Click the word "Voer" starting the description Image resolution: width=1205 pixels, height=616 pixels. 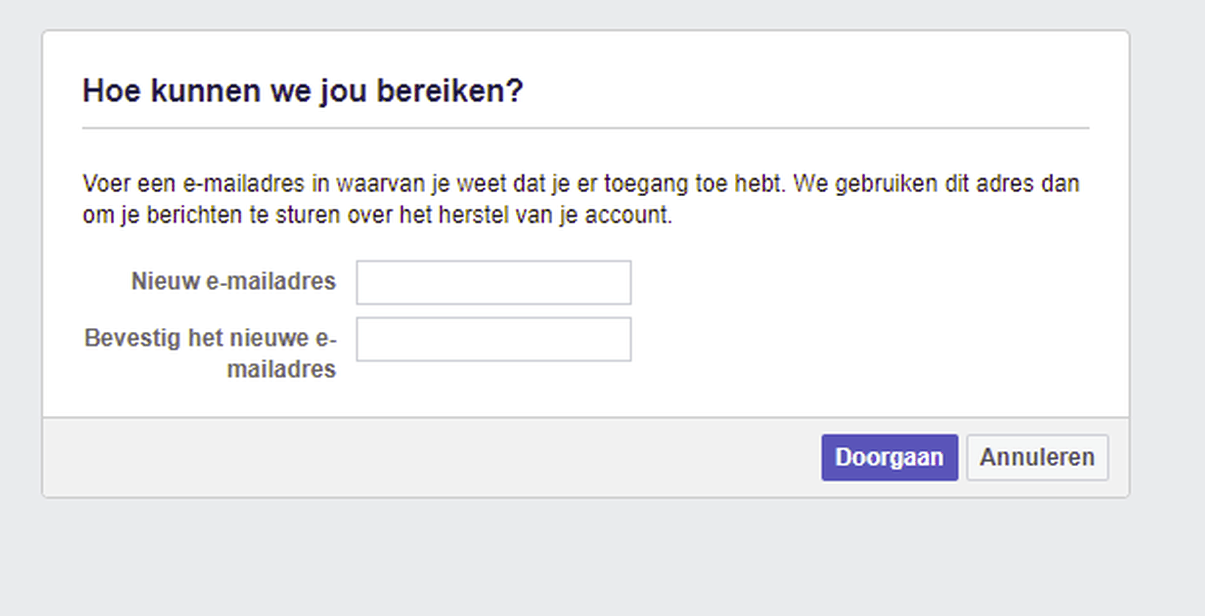click(103, 184)
